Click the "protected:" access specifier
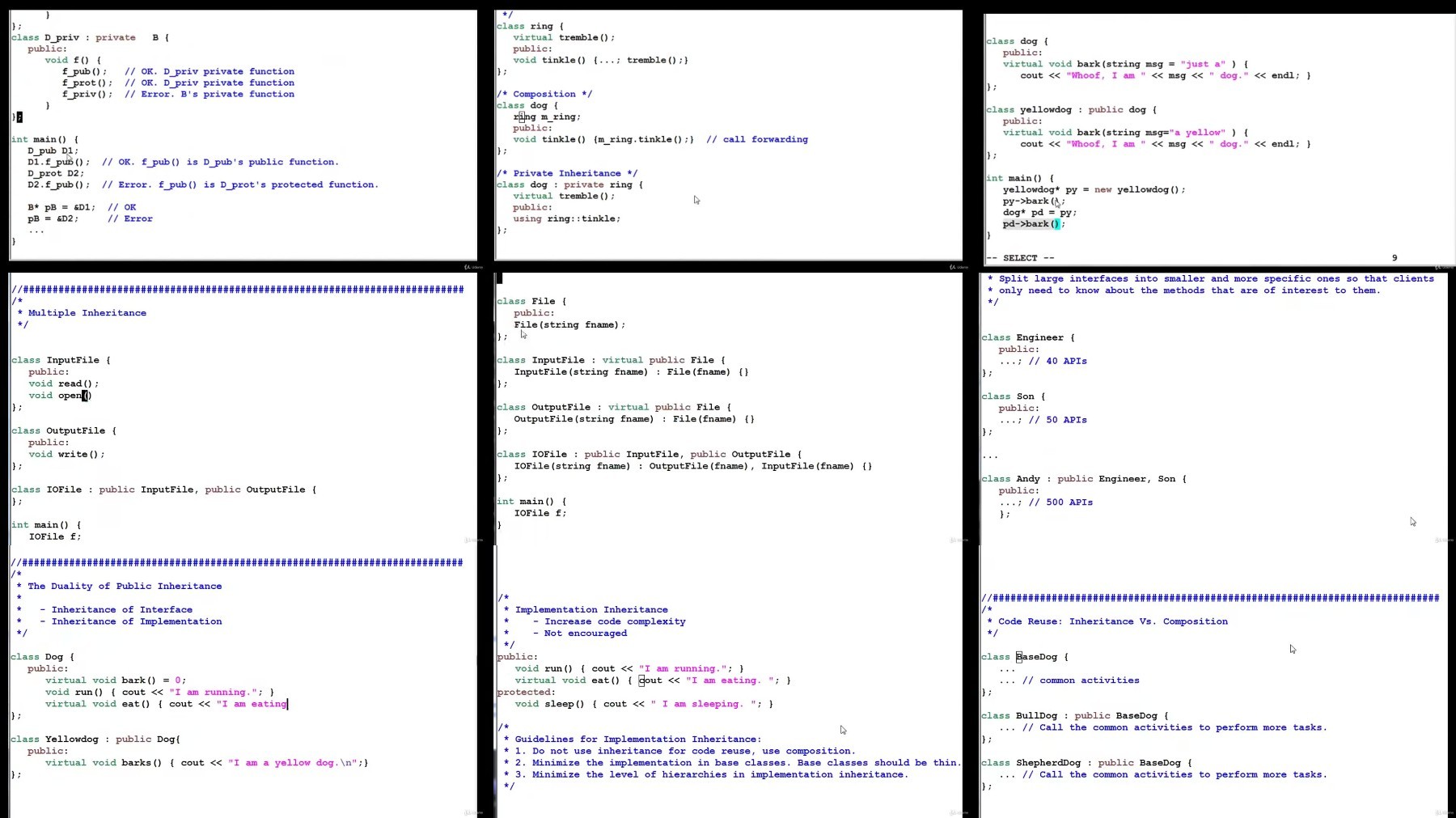 (526, 693)
